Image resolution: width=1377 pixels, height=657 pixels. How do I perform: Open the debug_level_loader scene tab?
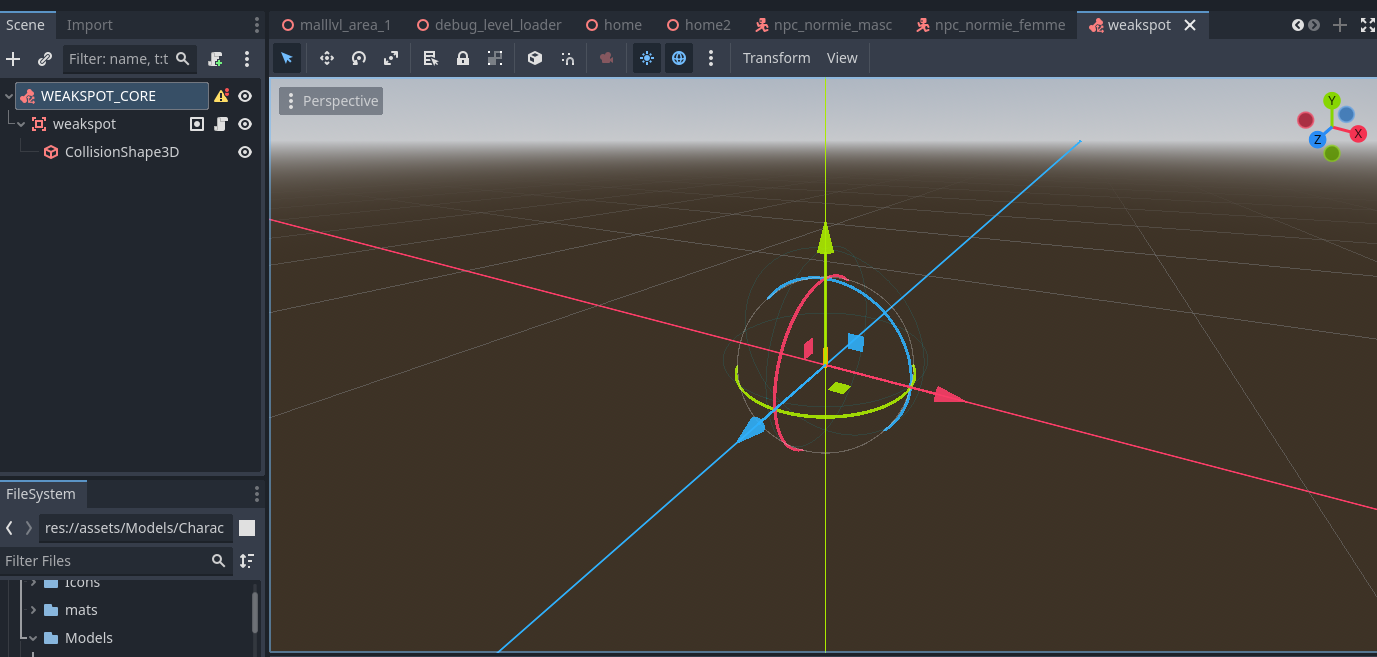[489, 25]
